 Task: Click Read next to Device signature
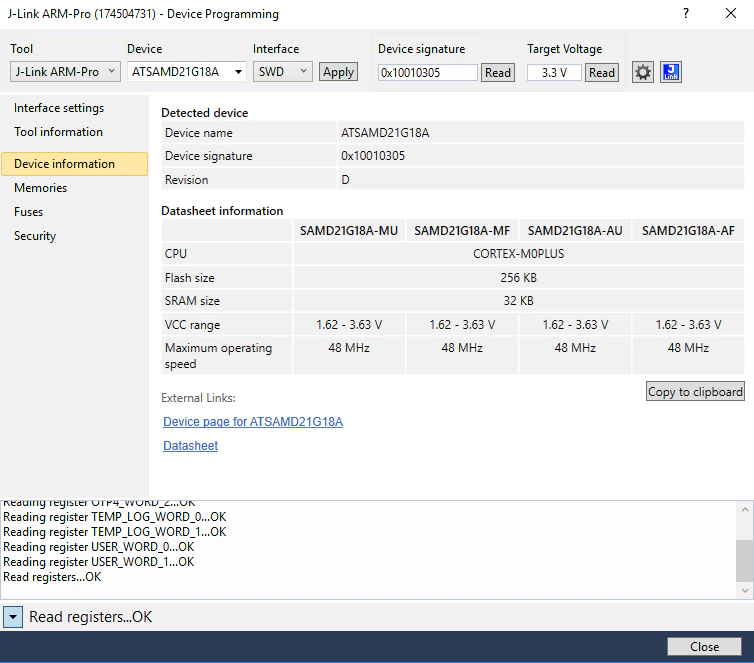[498, 73]
